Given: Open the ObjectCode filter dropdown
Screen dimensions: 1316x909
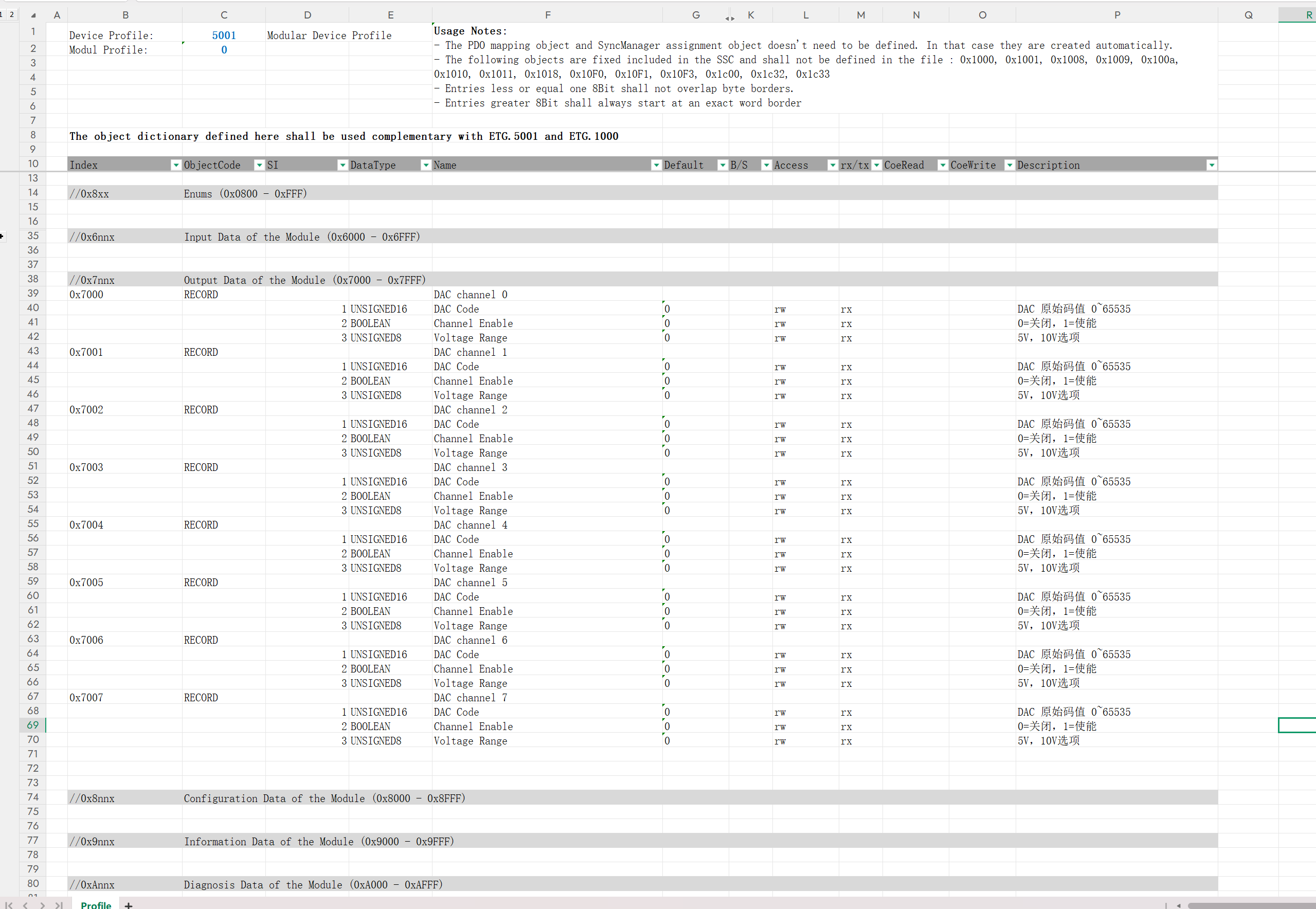Looking at the screenshot, I should [x=259, y=165].
